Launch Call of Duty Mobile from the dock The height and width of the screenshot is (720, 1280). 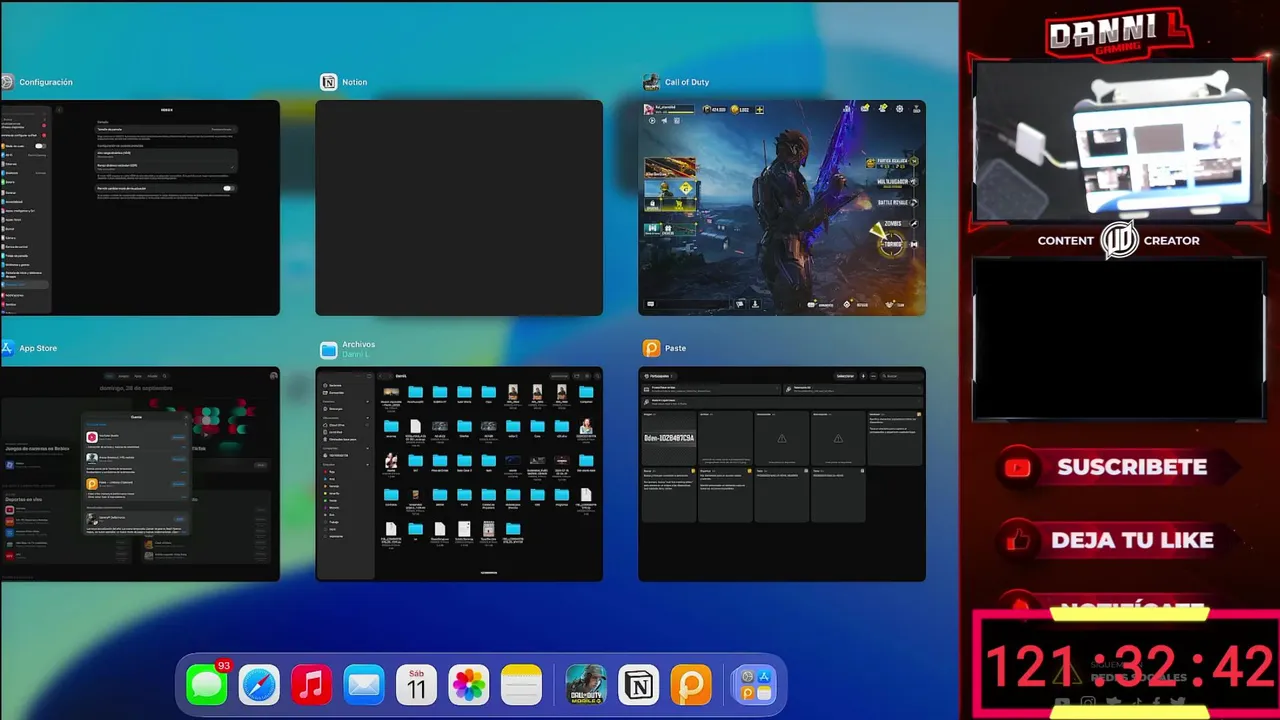(586, 686)
